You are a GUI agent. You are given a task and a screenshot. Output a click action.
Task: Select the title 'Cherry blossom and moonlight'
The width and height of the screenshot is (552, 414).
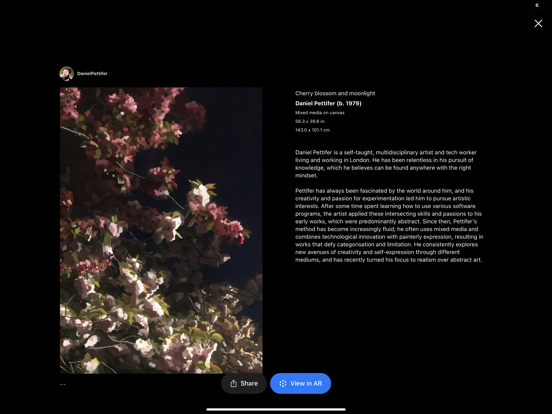(335, 93)
